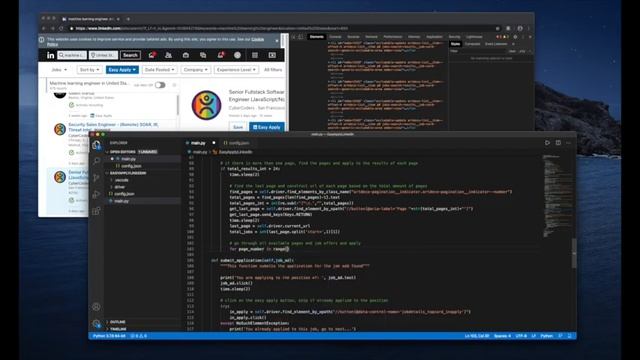This screenshot has width=640, height=360.
Task: Select the Performance tab in DevTools
Action: click(393, 37)
